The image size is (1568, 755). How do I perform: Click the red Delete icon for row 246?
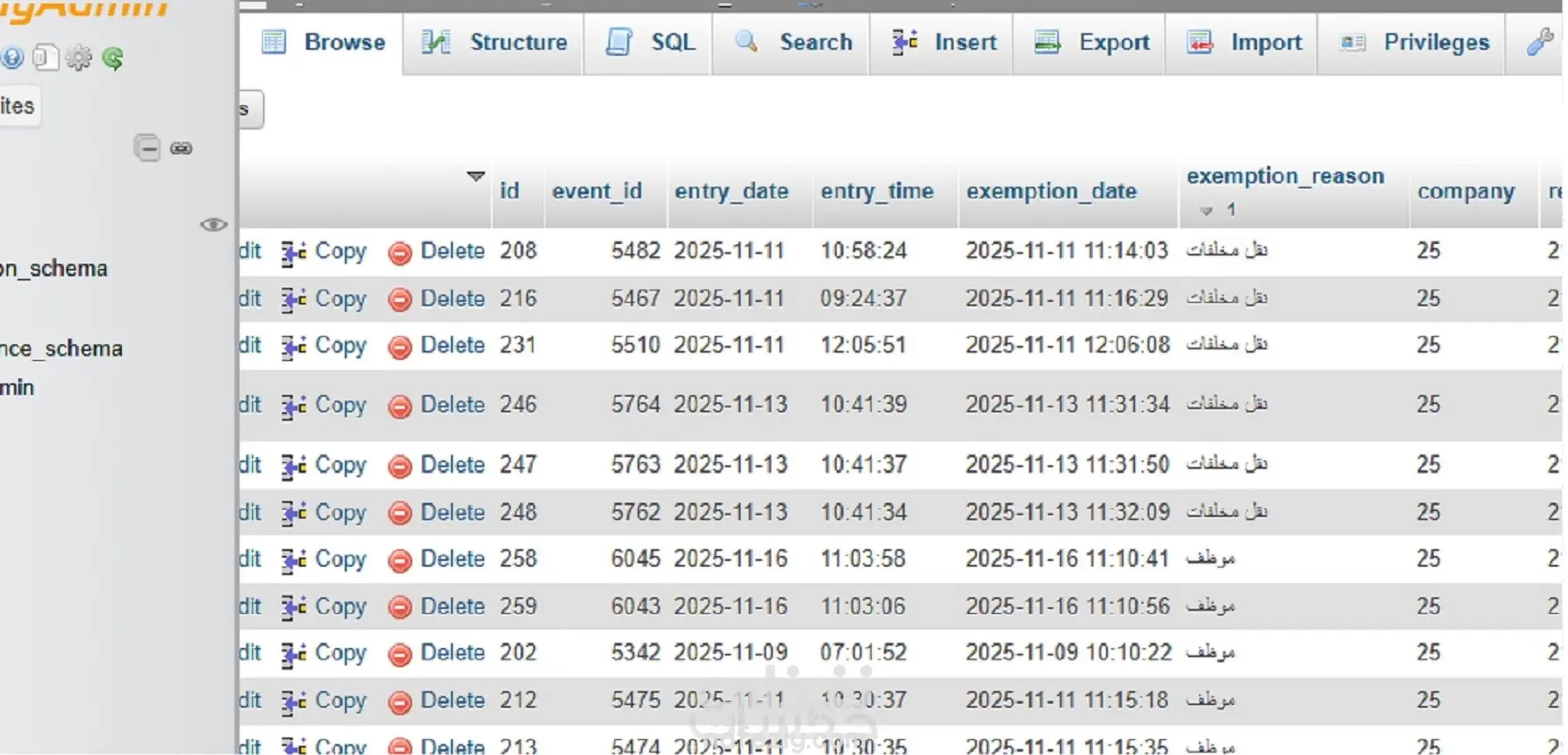[x=400, y=406]
